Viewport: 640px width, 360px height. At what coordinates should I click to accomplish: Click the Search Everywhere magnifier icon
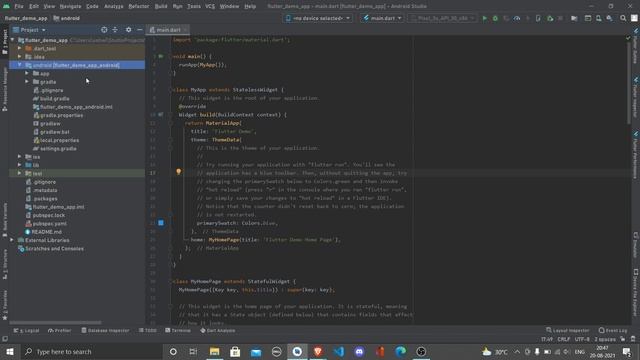623,18
